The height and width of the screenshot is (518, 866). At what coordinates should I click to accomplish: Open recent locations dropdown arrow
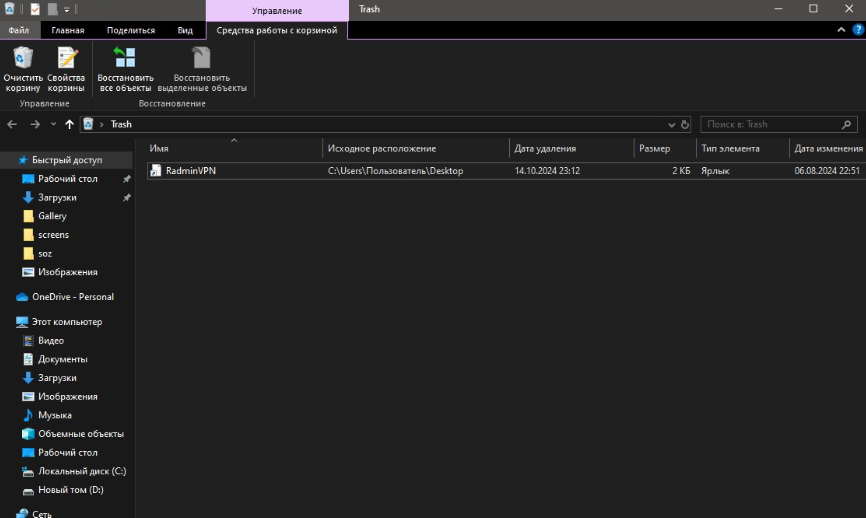pos(52,125)
